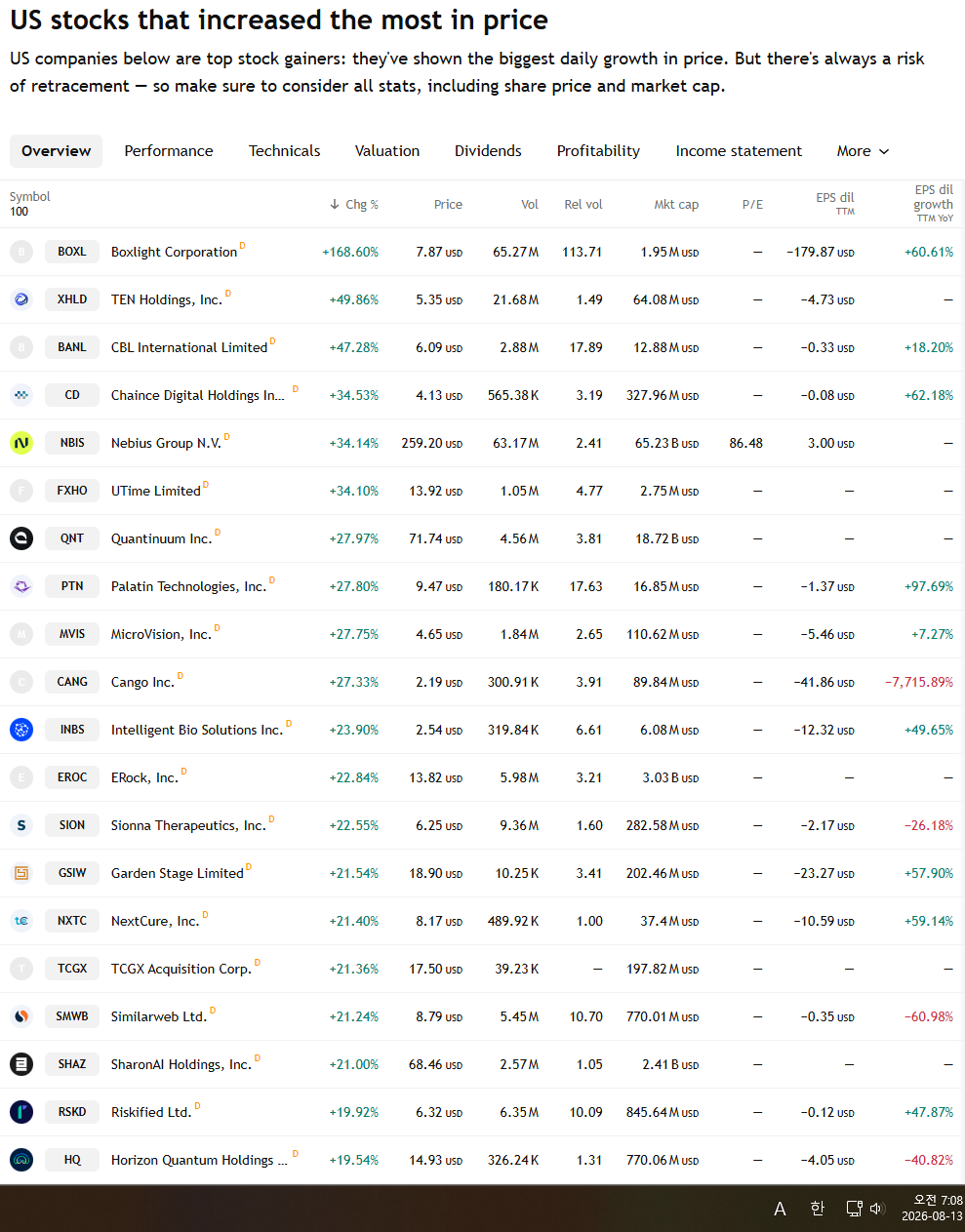Open the Garden Stage Limited link

[178, 873]
